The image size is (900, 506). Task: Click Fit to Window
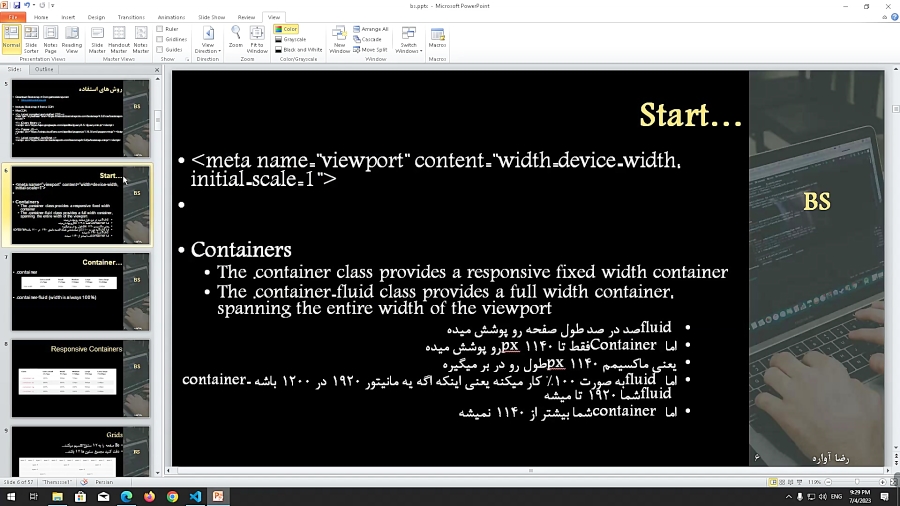pos(257,41)
